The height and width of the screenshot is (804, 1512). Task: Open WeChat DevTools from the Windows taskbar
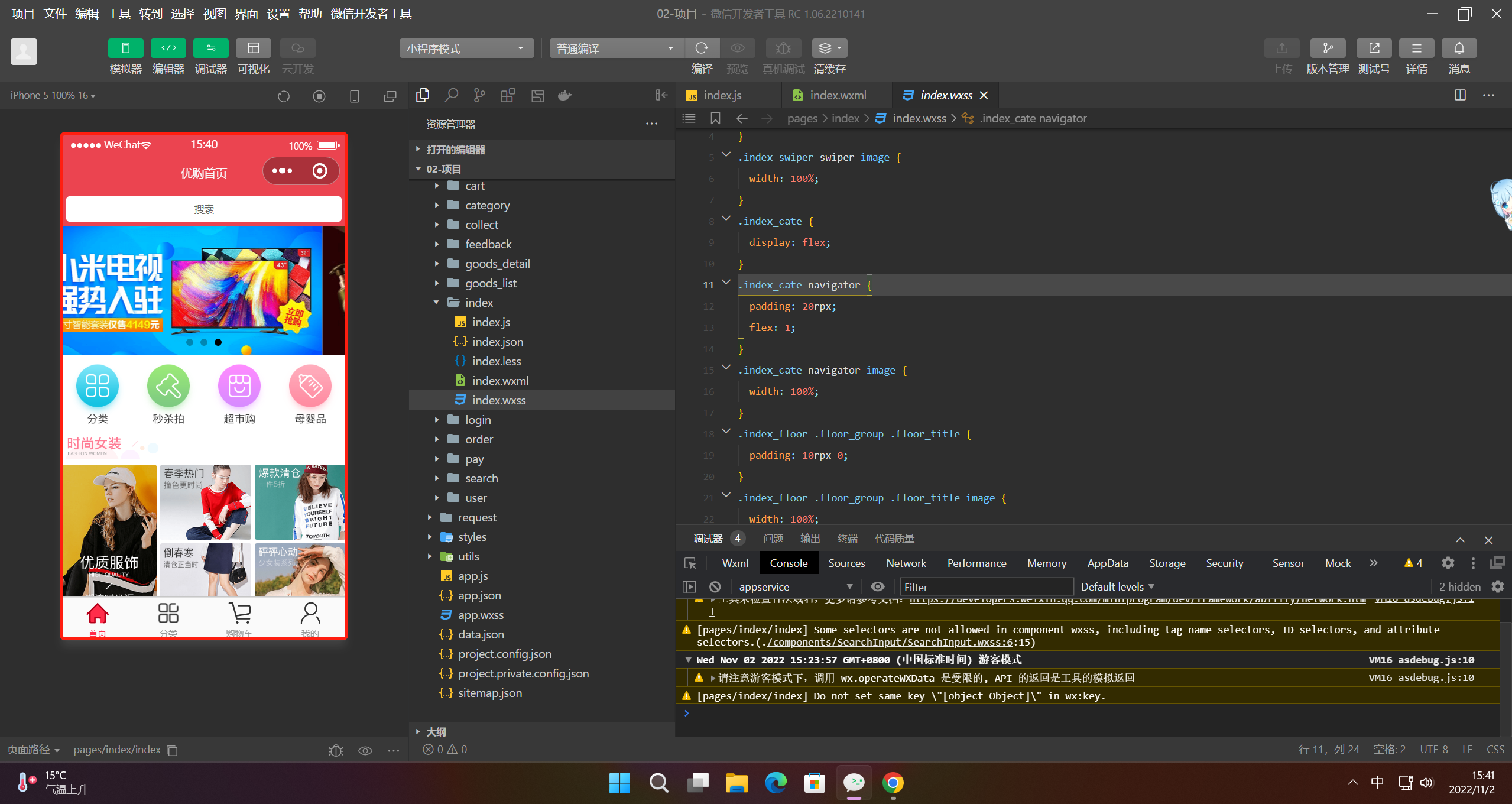tap(854, 783)
